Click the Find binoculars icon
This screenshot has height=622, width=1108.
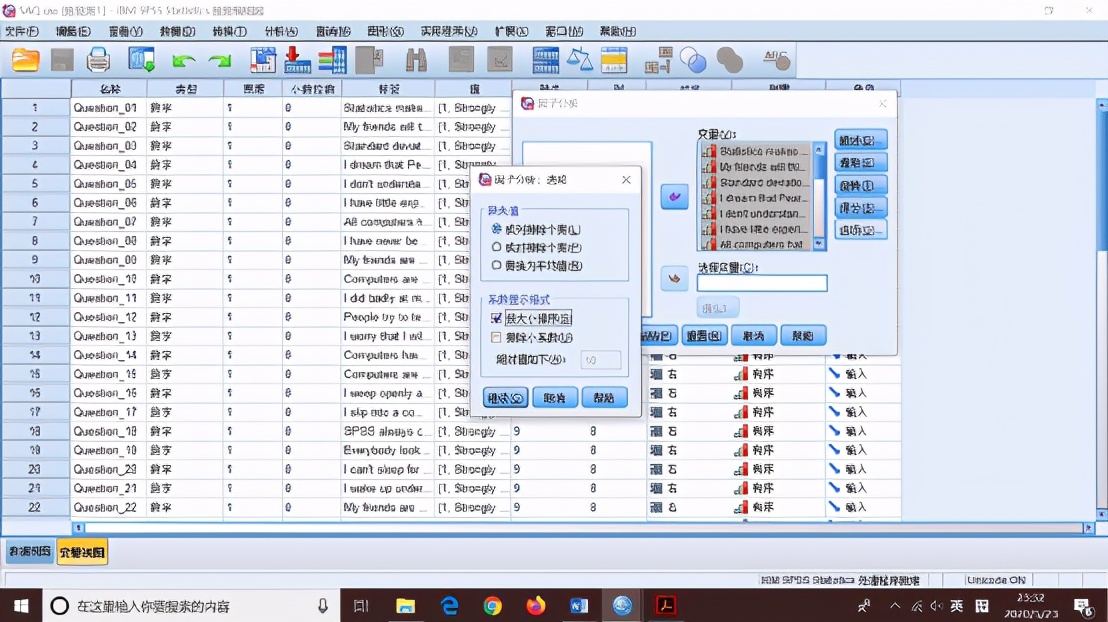(x=416, y=60)
